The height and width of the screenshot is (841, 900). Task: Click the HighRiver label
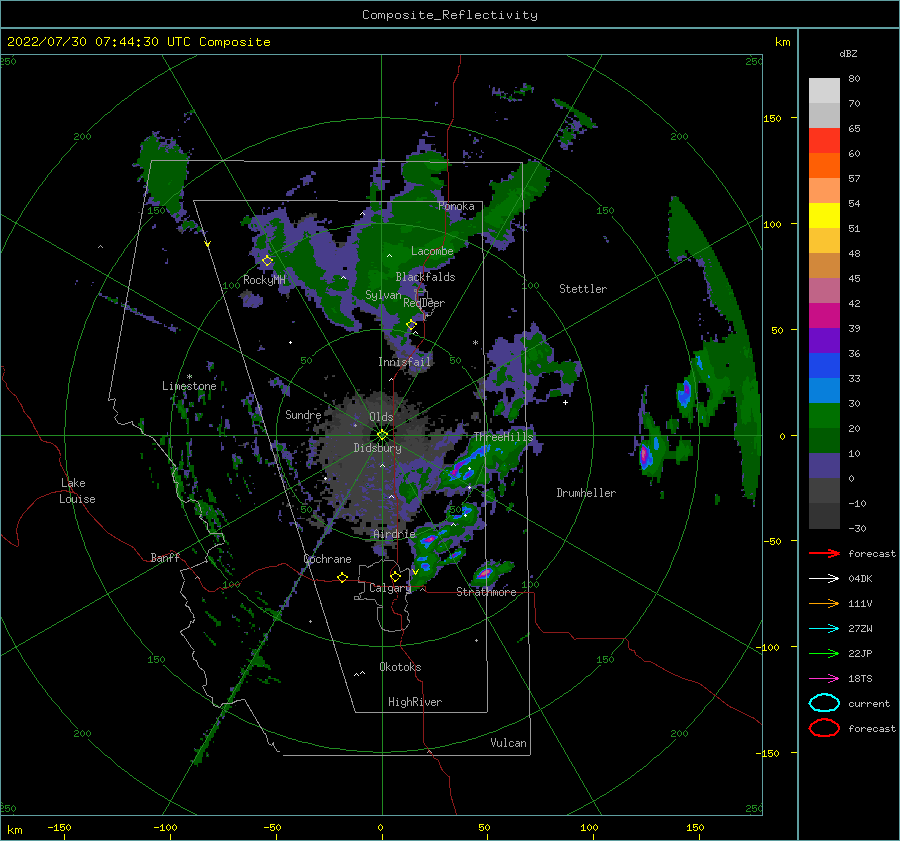(415, 702)
